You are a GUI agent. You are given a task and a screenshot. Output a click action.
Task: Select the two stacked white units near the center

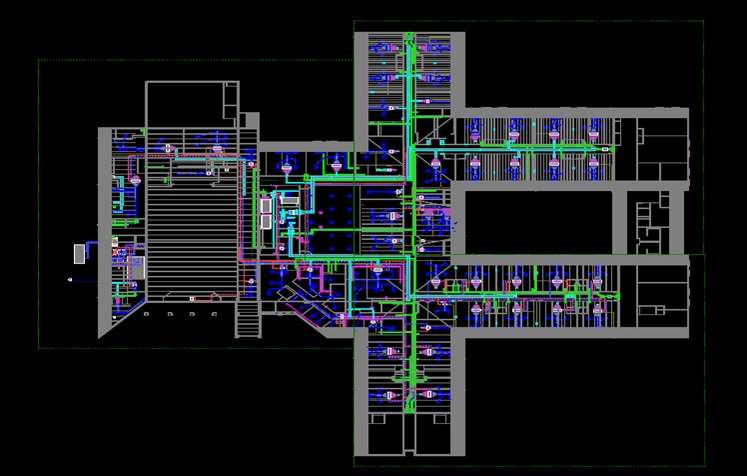pos(266,215)
